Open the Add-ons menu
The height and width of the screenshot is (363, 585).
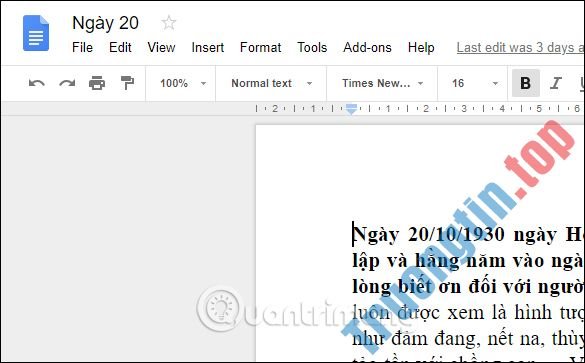[367, 48]
